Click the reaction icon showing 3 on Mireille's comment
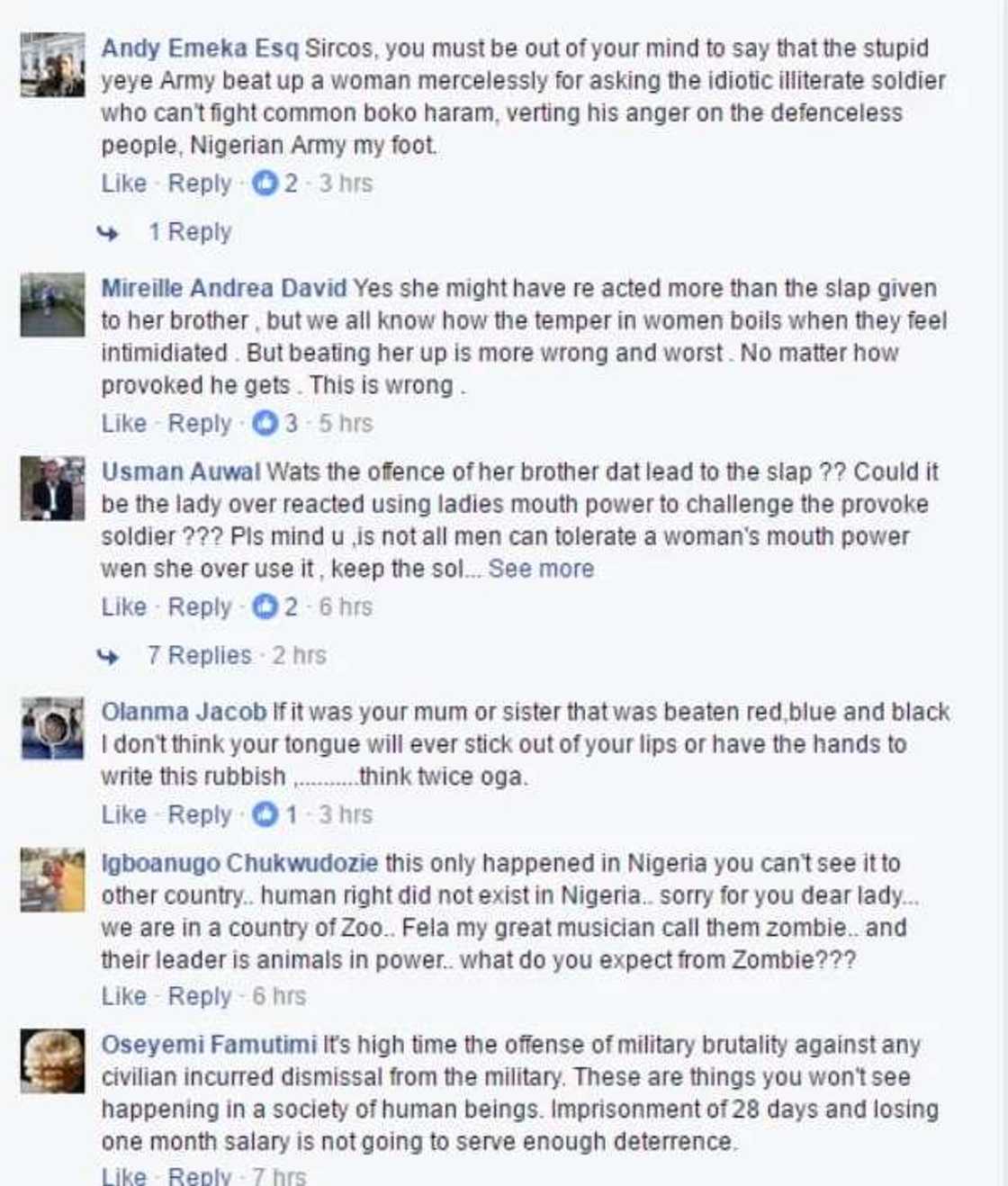Screen dimensions: 1008x1186 click(x=266, y=424)
